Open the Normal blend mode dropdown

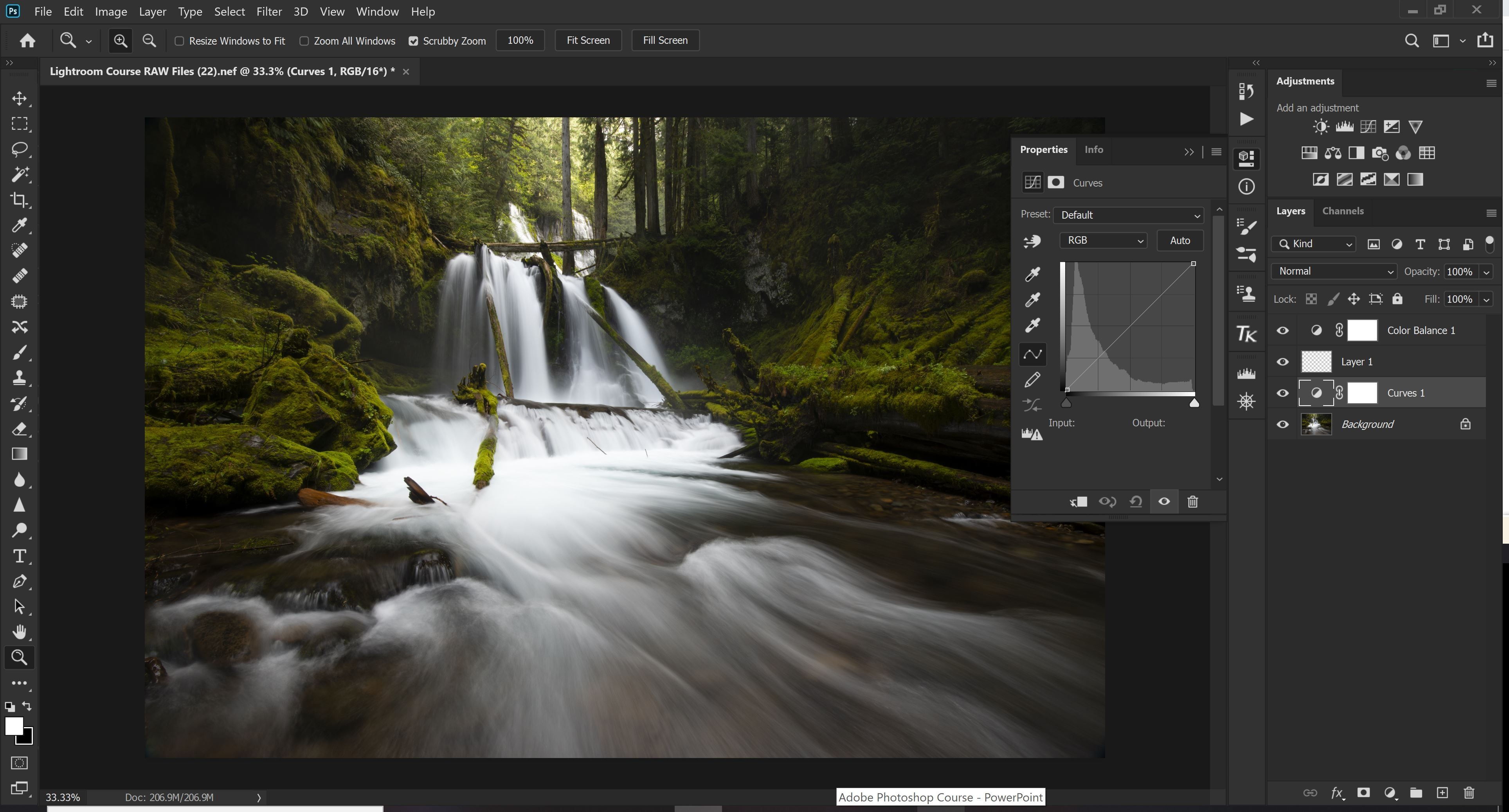click(1334, 271)
